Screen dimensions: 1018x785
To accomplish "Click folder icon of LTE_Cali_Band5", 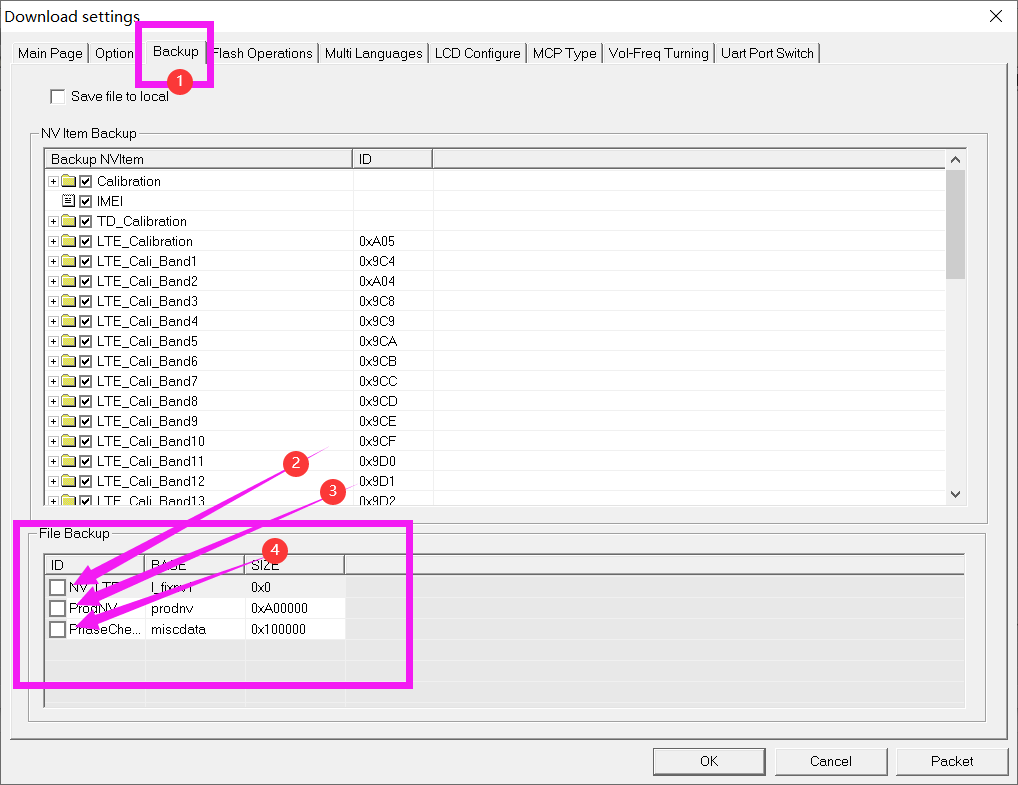I will coord(68,341).
